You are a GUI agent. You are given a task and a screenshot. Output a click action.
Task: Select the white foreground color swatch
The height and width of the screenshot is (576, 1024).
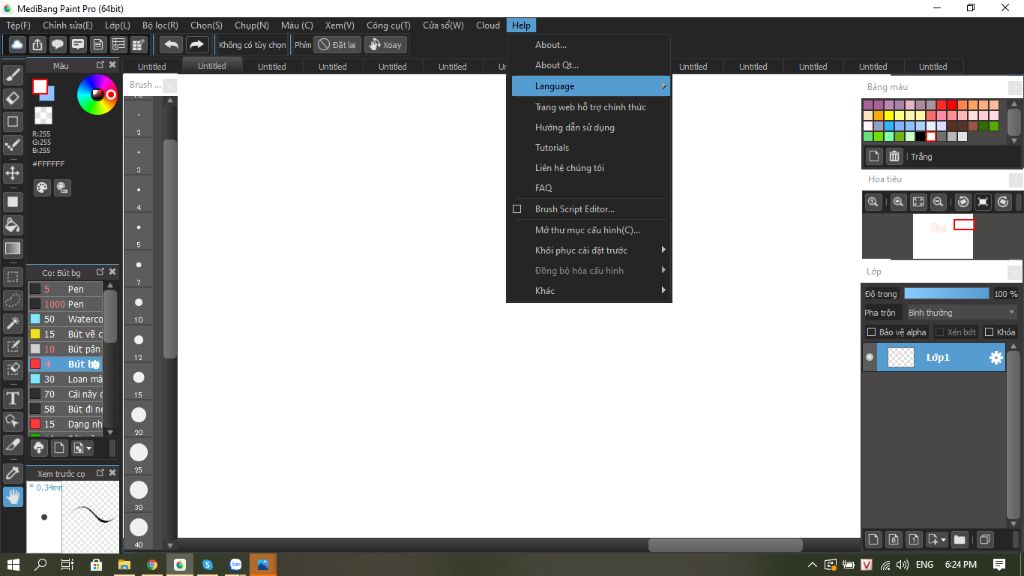[x=40, y=86]
